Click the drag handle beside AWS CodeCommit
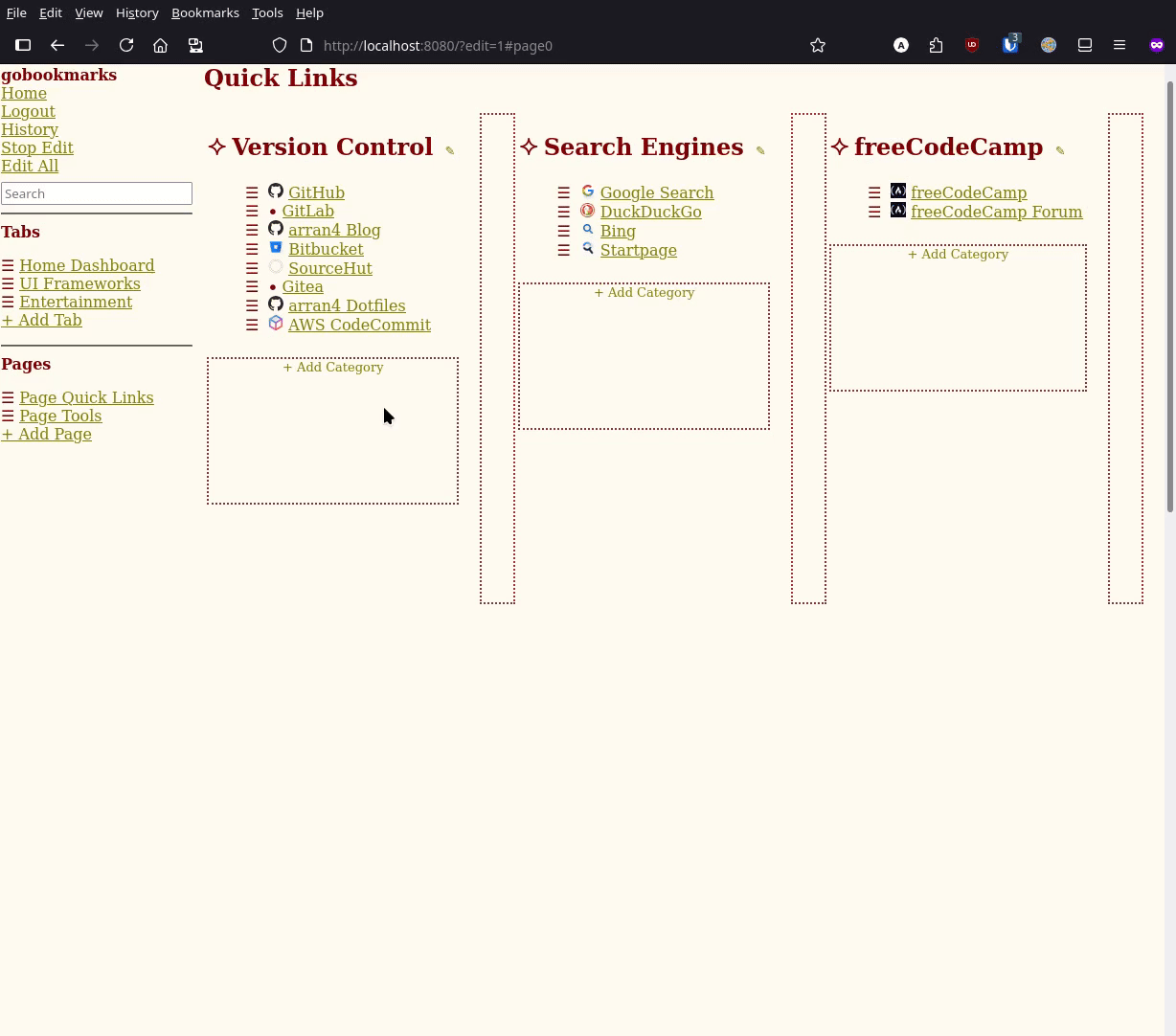 (252, 325)
